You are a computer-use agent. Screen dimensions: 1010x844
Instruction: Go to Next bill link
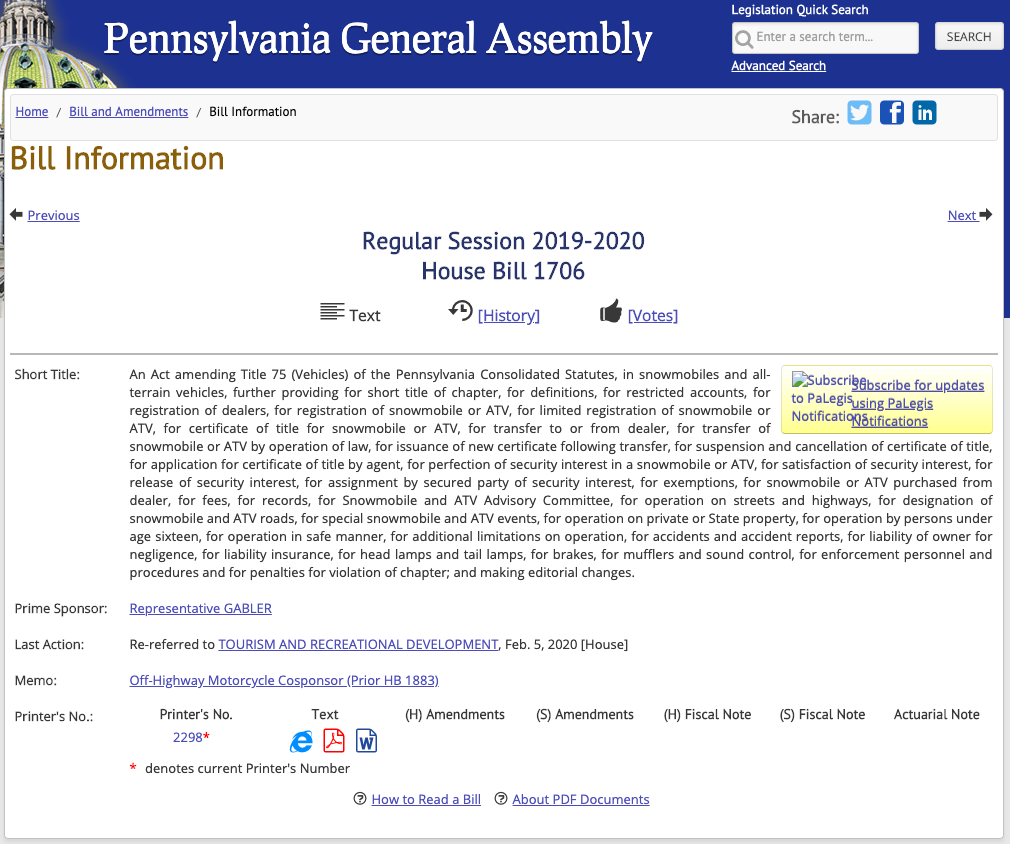(962, 215)
